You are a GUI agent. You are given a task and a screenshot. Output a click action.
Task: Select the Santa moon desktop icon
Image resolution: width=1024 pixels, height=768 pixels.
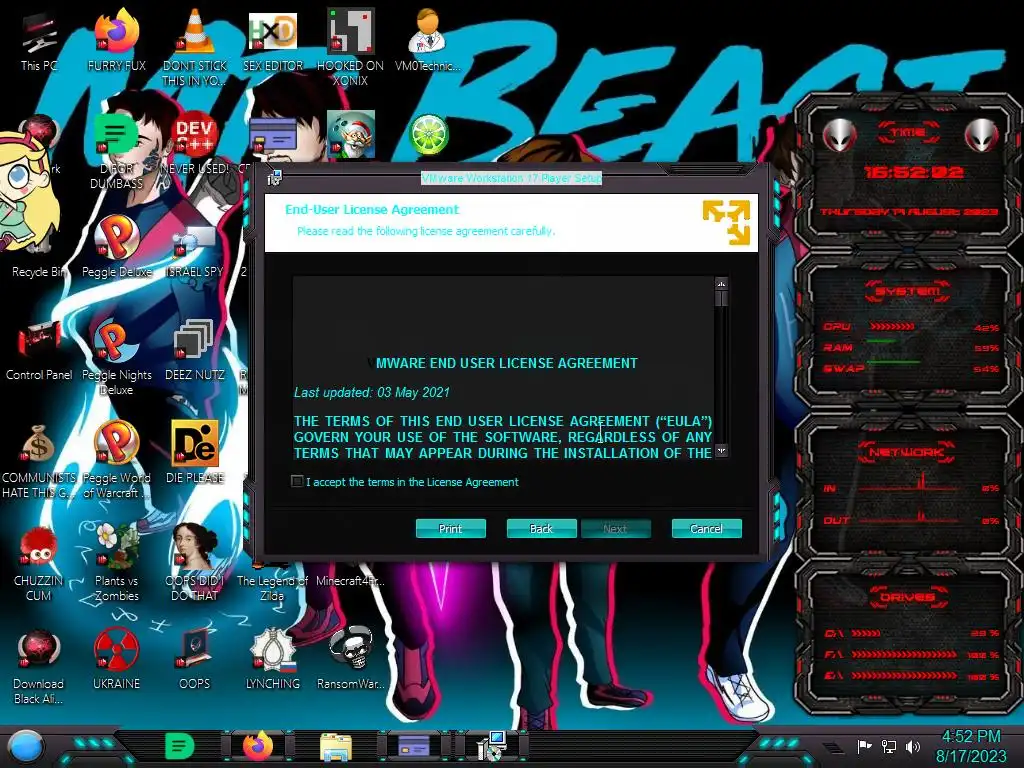351,135
